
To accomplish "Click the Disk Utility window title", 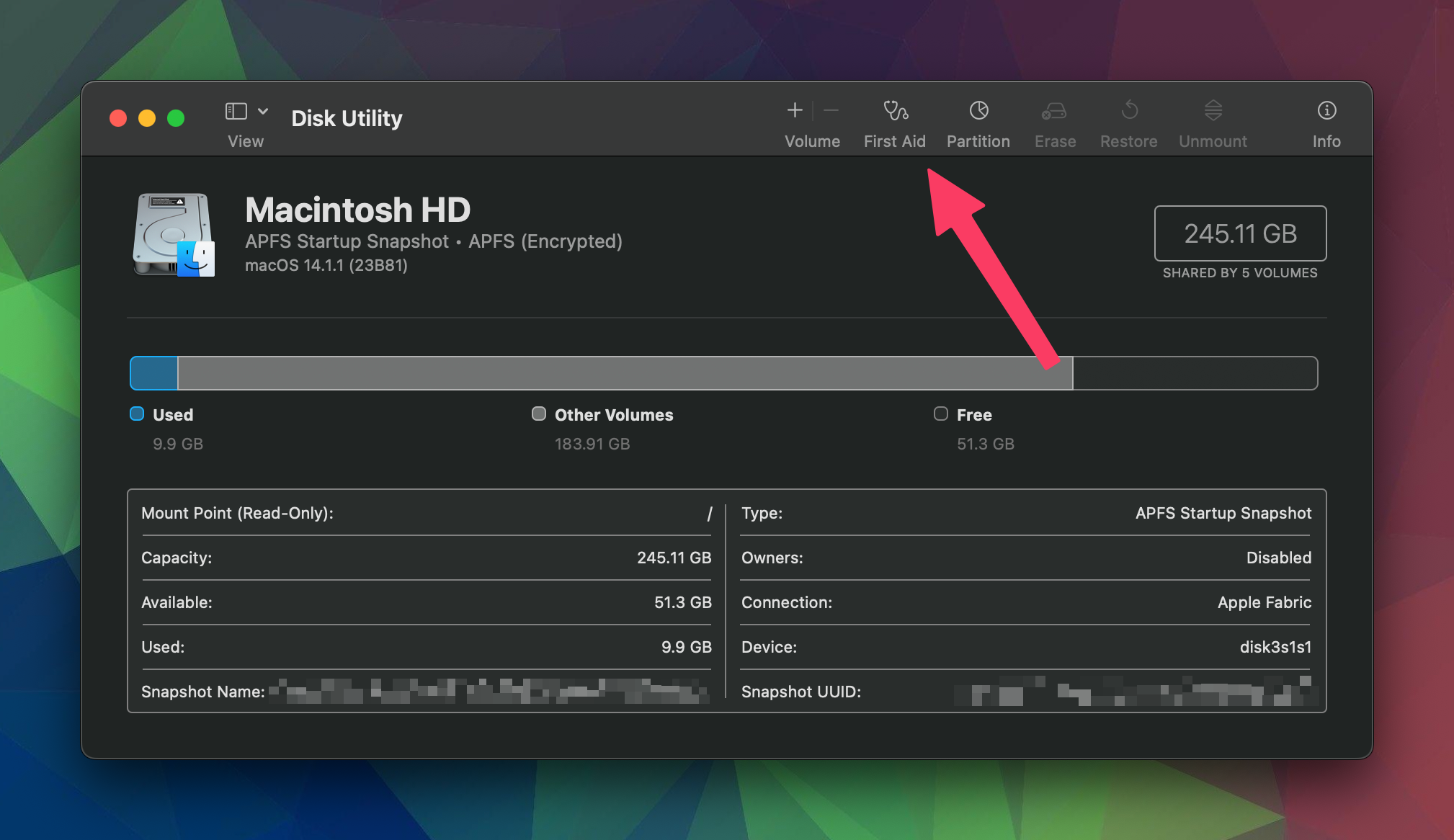I will pos(347,118).
